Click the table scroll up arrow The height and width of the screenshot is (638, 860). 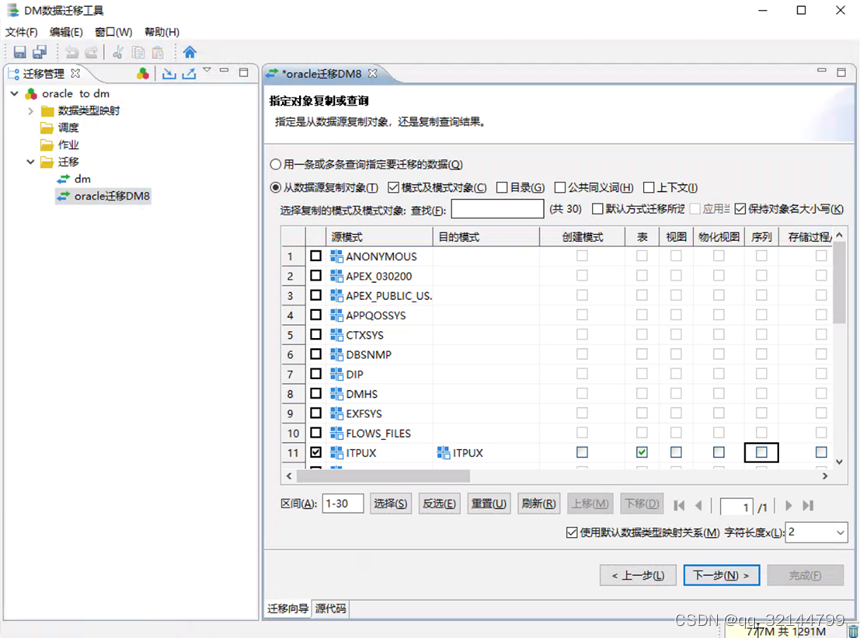[839, 235]
